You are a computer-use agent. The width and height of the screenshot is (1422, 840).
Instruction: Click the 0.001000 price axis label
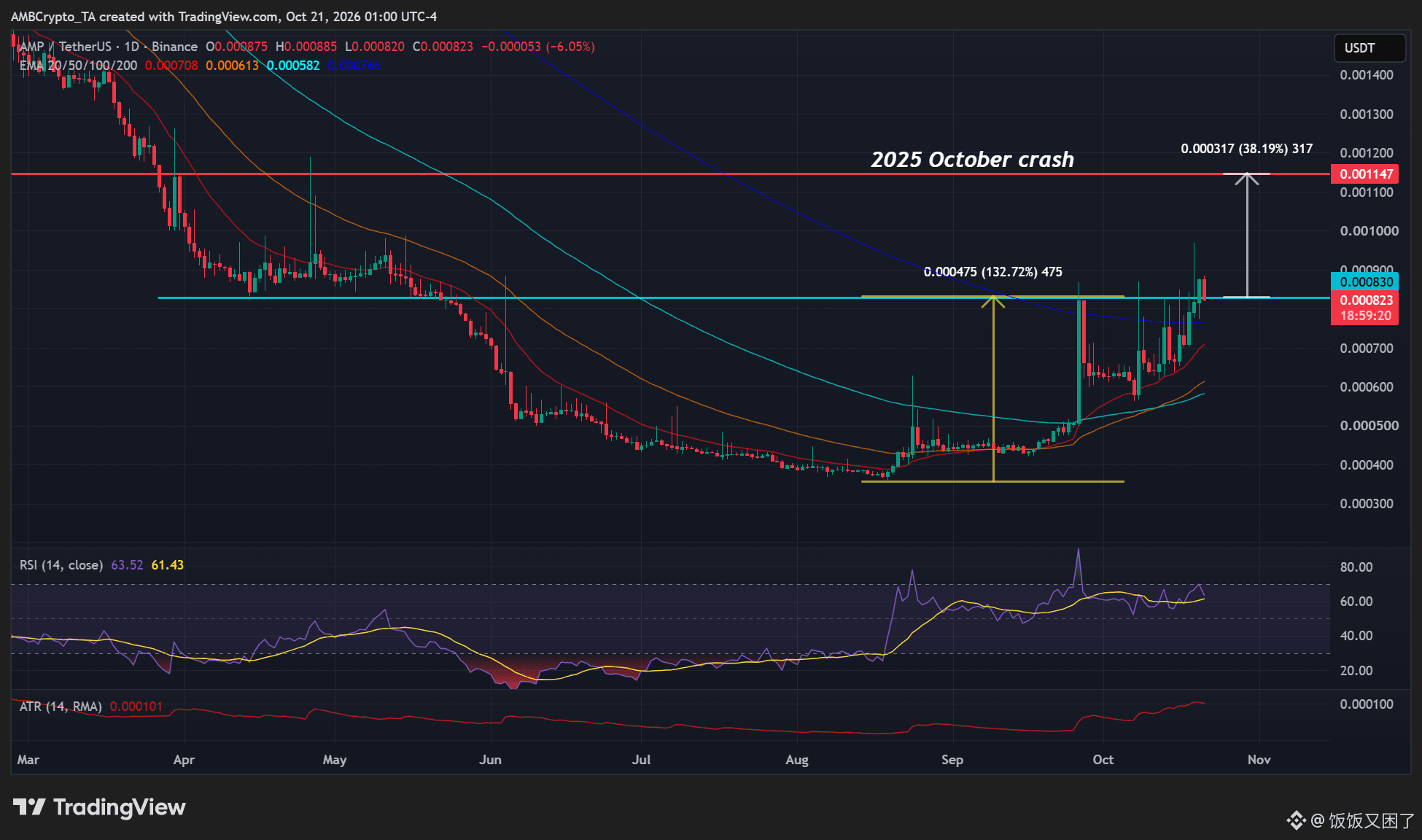coord(1369,231)
